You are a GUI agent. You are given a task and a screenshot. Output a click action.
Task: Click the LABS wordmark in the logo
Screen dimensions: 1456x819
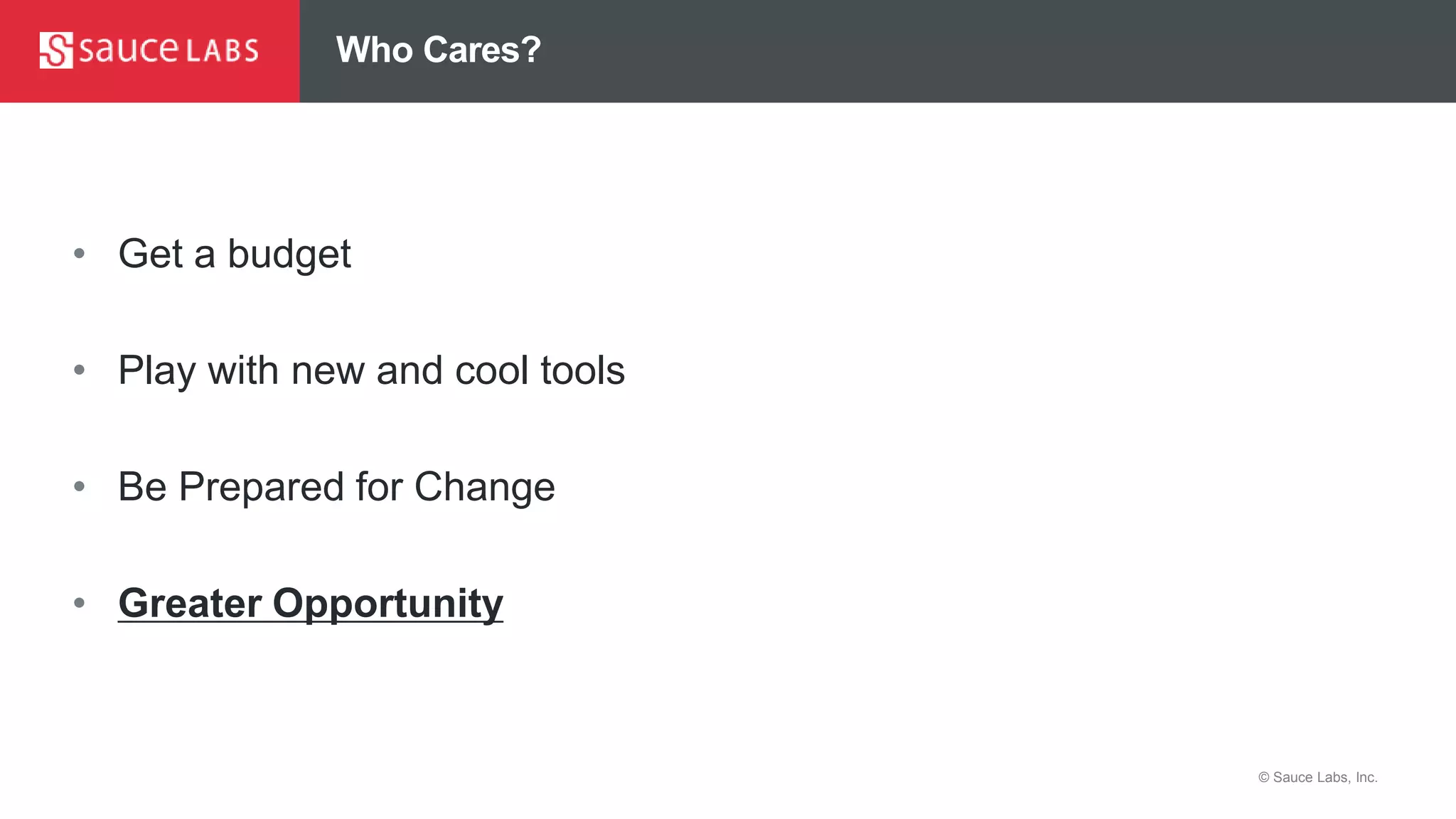222,51
